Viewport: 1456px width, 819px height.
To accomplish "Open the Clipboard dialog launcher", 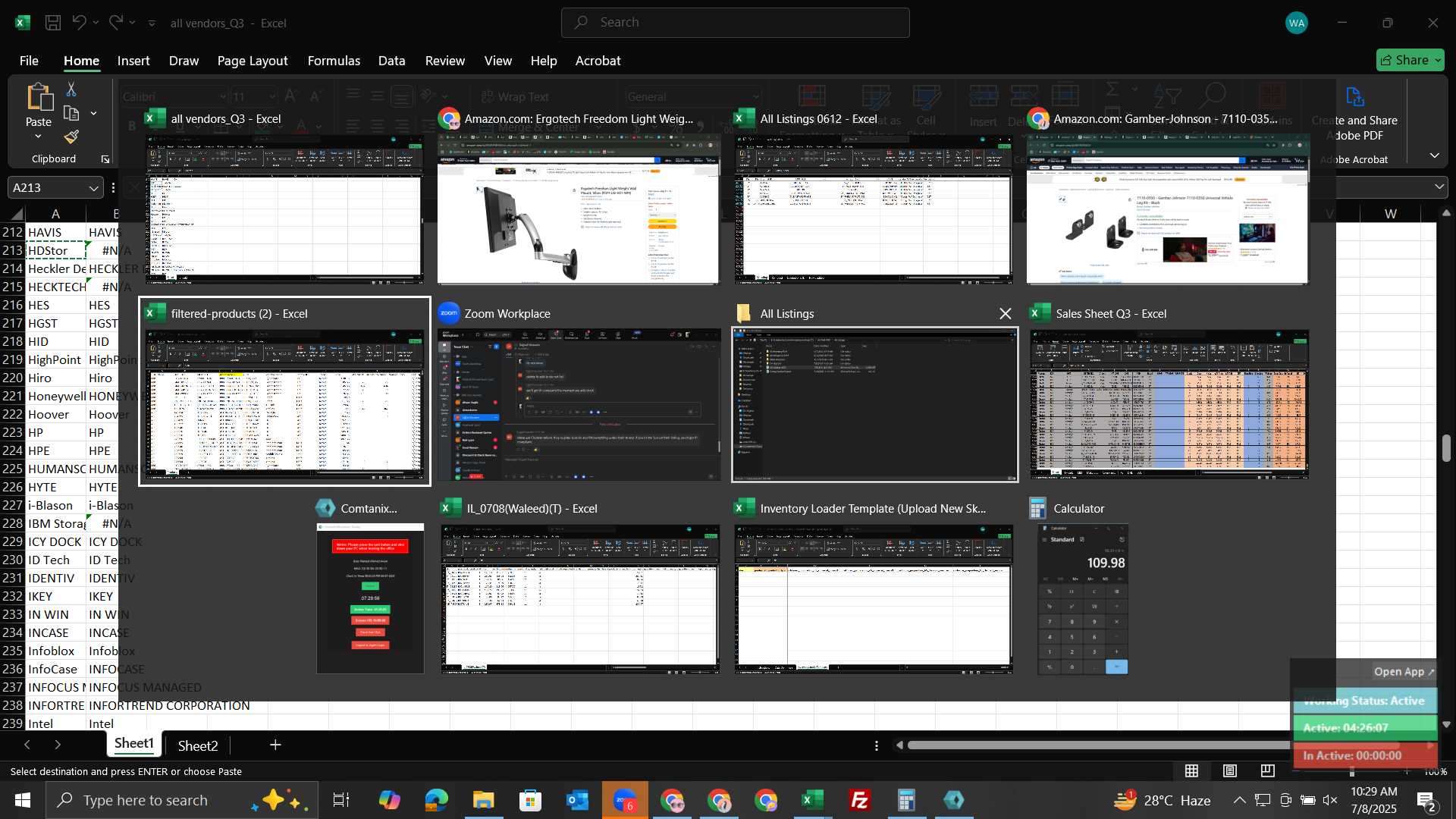I will [x=105, y=159].
